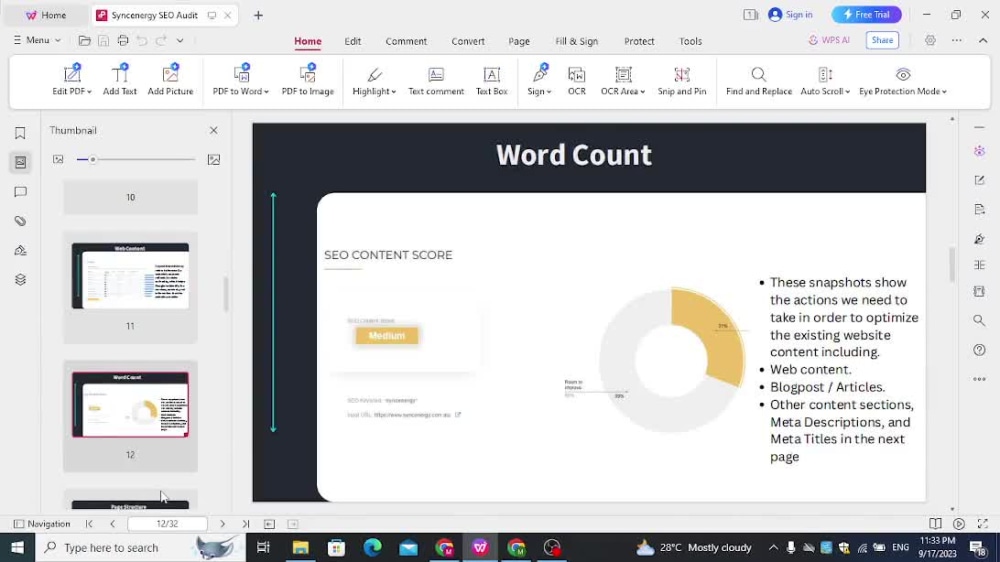Jump to the last page
The width and height of the screenshot is (1000, 562).
(246, 524)
